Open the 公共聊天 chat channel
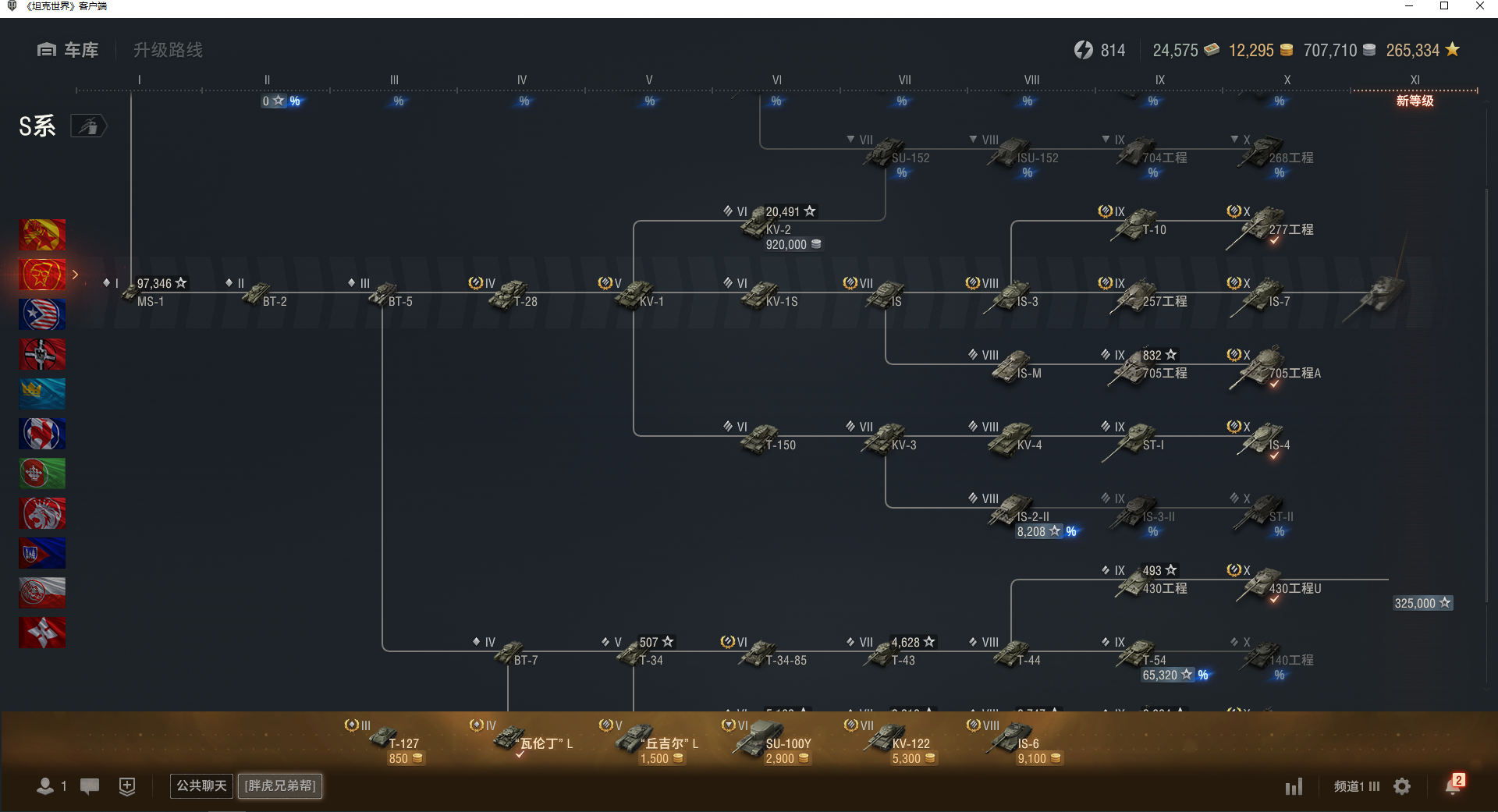This screenshot has width=1498, height=812. coord(202,785)
